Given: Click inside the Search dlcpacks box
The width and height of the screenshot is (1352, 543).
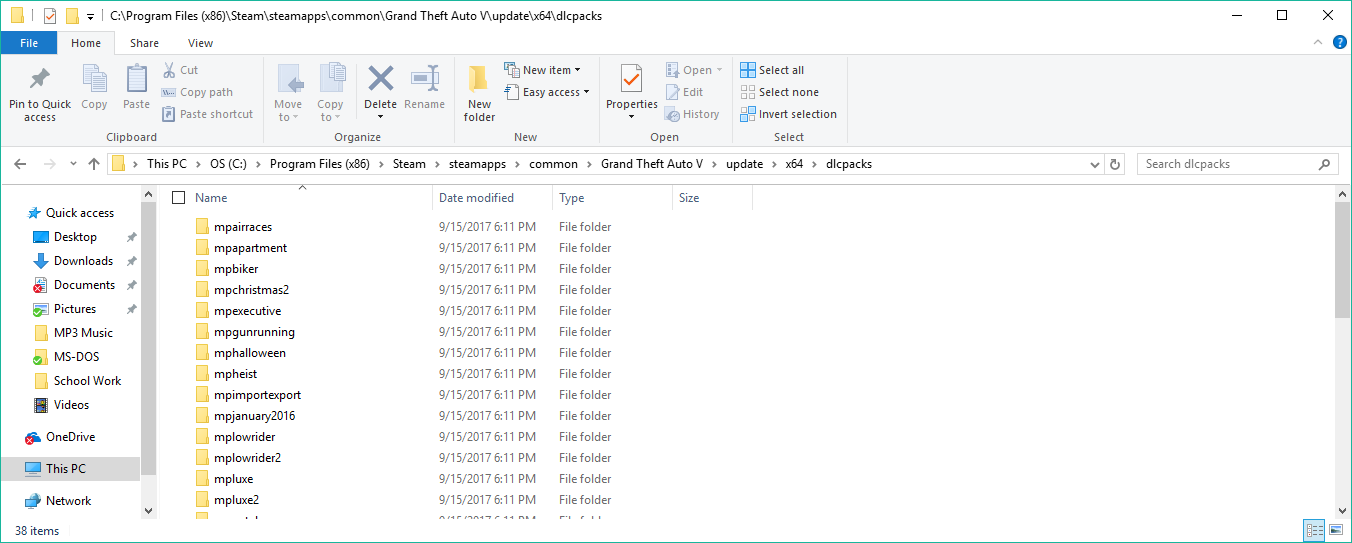Looking at the screenshot, I should [x=1228, y=164].
